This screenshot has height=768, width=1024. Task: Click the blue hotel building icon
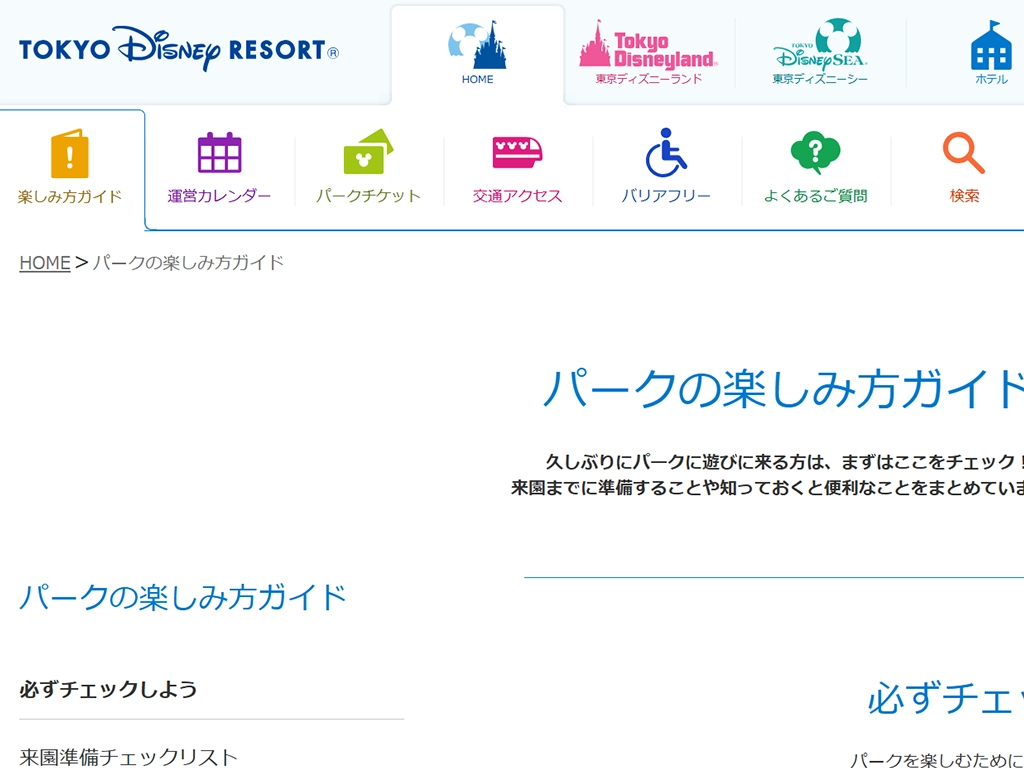point(991,45)
